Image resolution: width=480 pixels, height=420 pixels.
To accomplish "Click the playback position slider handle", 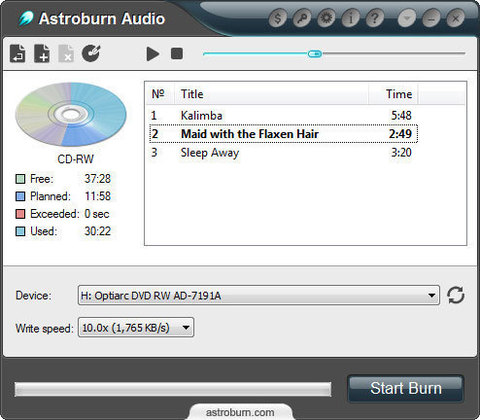I will point(314,53).
